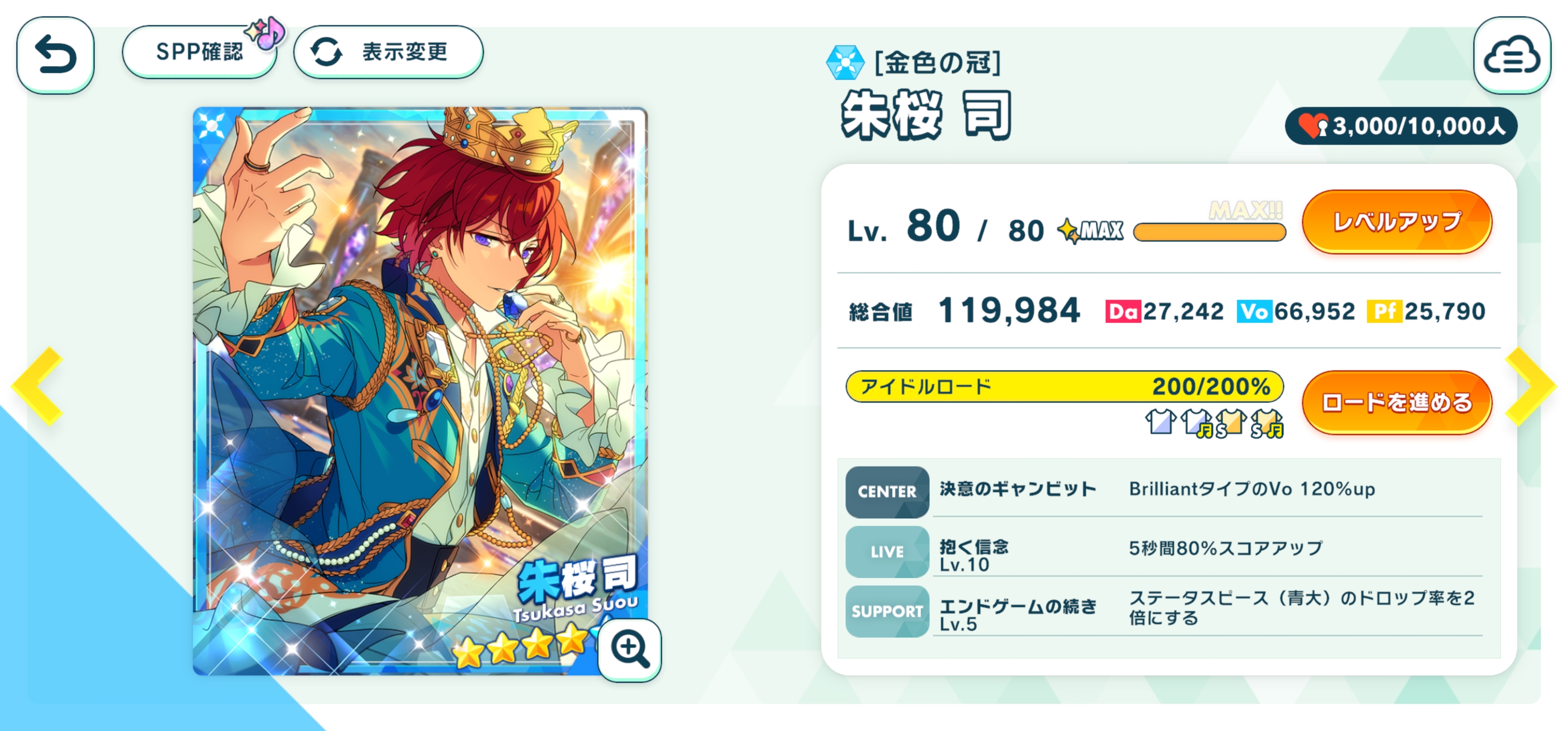Screen dimensions: 1568x731
Task: Select the first plain outfit shirt icon
Action: click(1160, 421)
